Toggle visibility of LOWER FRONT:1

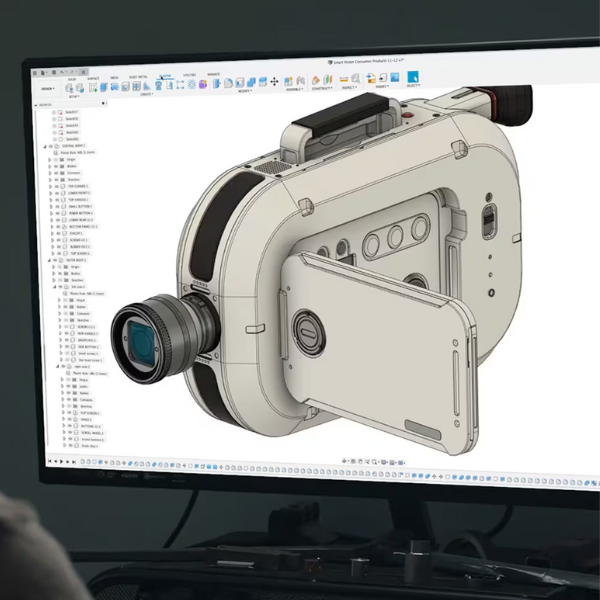pos(57,193)
